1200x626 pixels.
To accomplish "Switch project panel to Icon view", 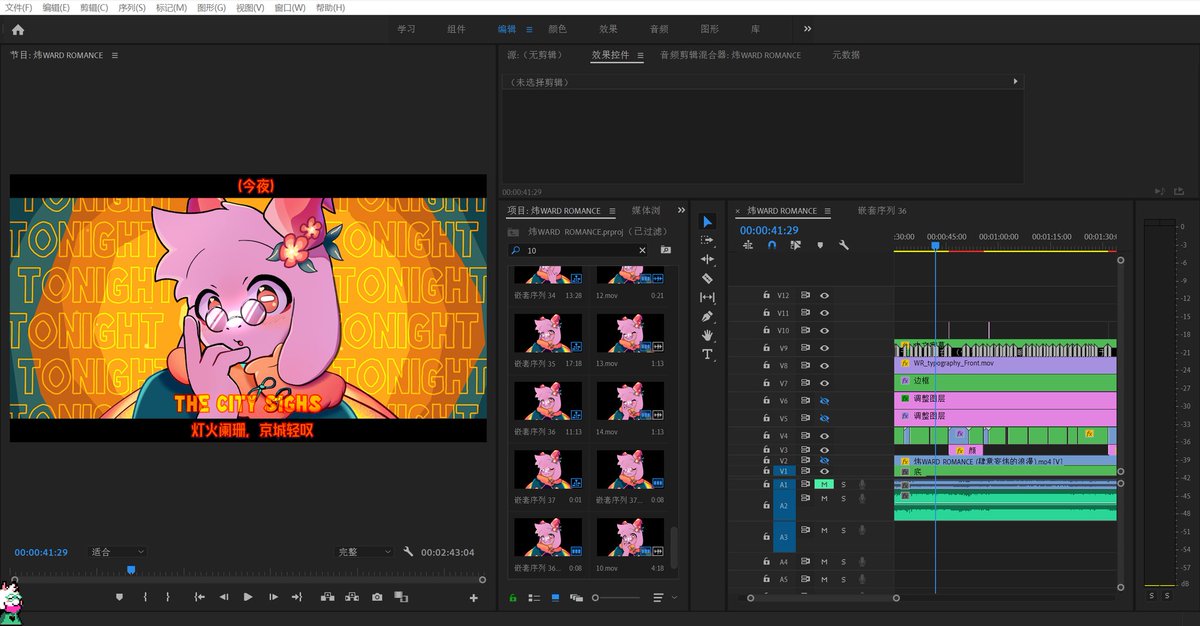I will pos(556,598).
